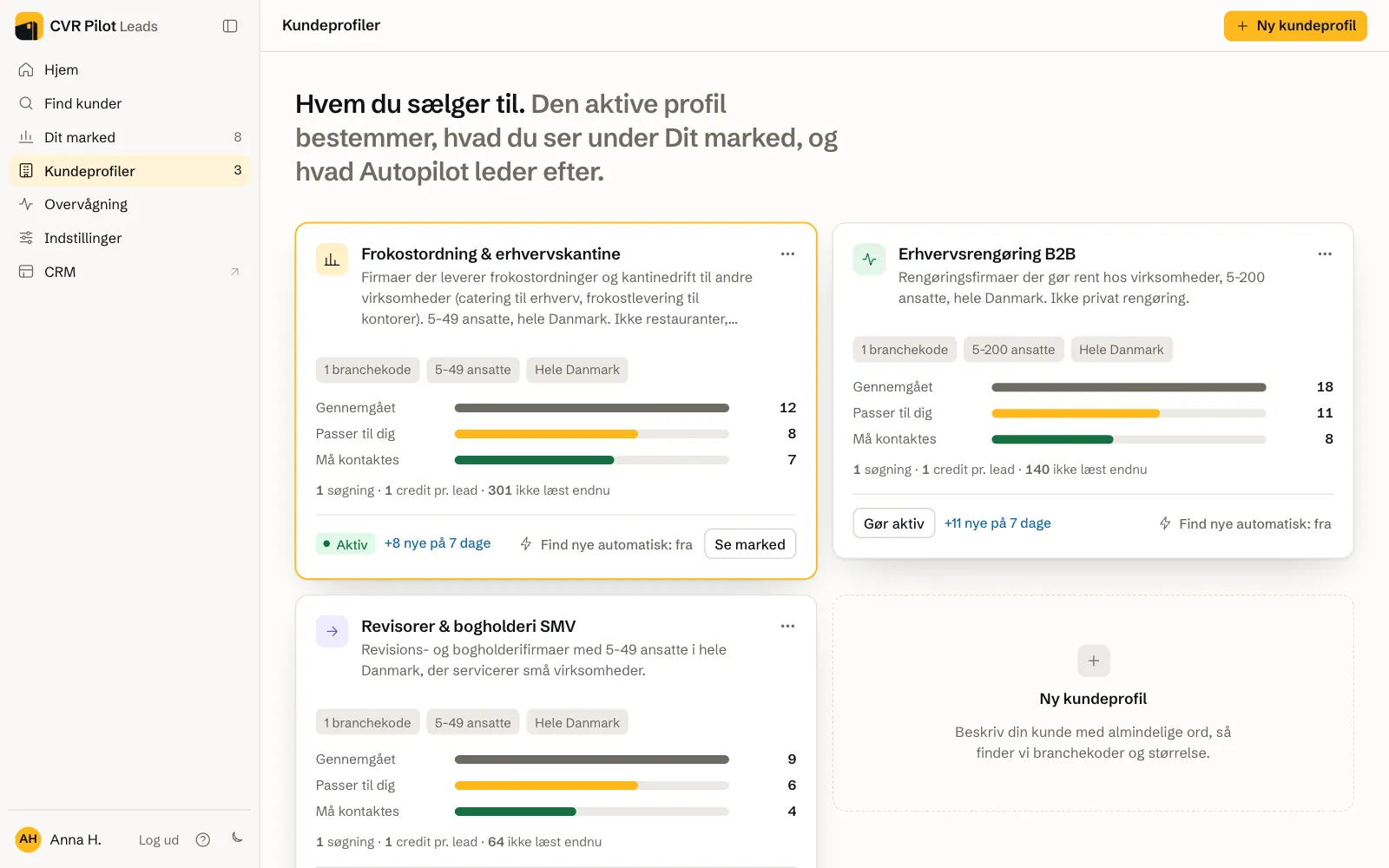Click the Ny kundeprofil button
Image resolution: width=1389 pixels, height=868 pixels.
pos(1295,26)
